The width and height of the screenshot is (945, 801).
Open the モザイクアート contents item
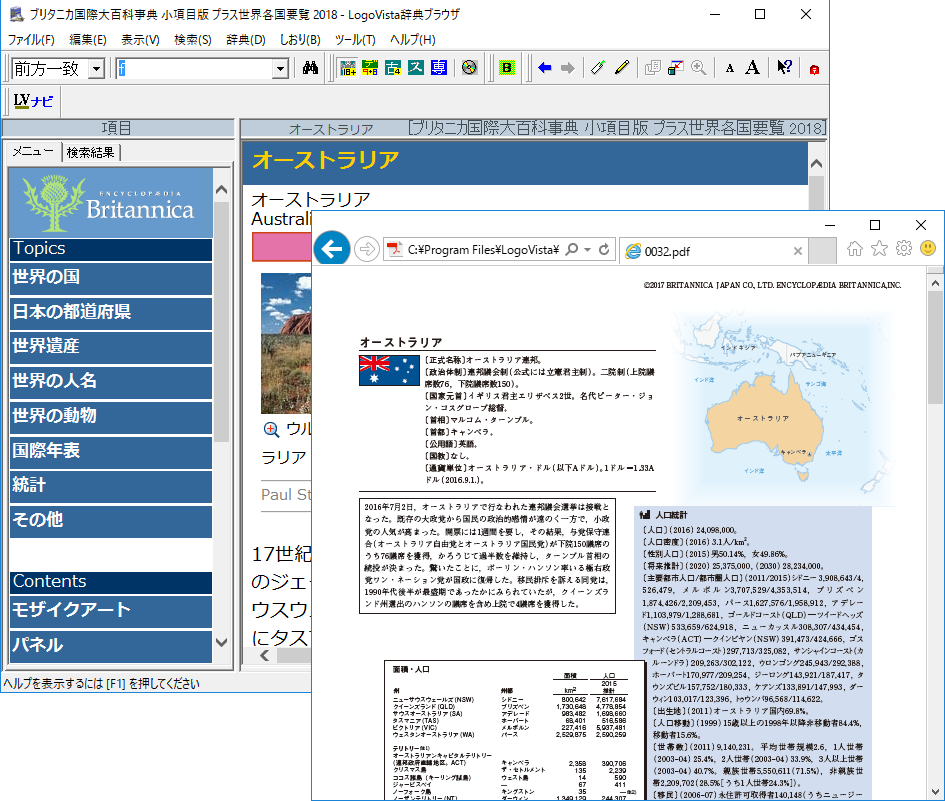tap(111, 611)
